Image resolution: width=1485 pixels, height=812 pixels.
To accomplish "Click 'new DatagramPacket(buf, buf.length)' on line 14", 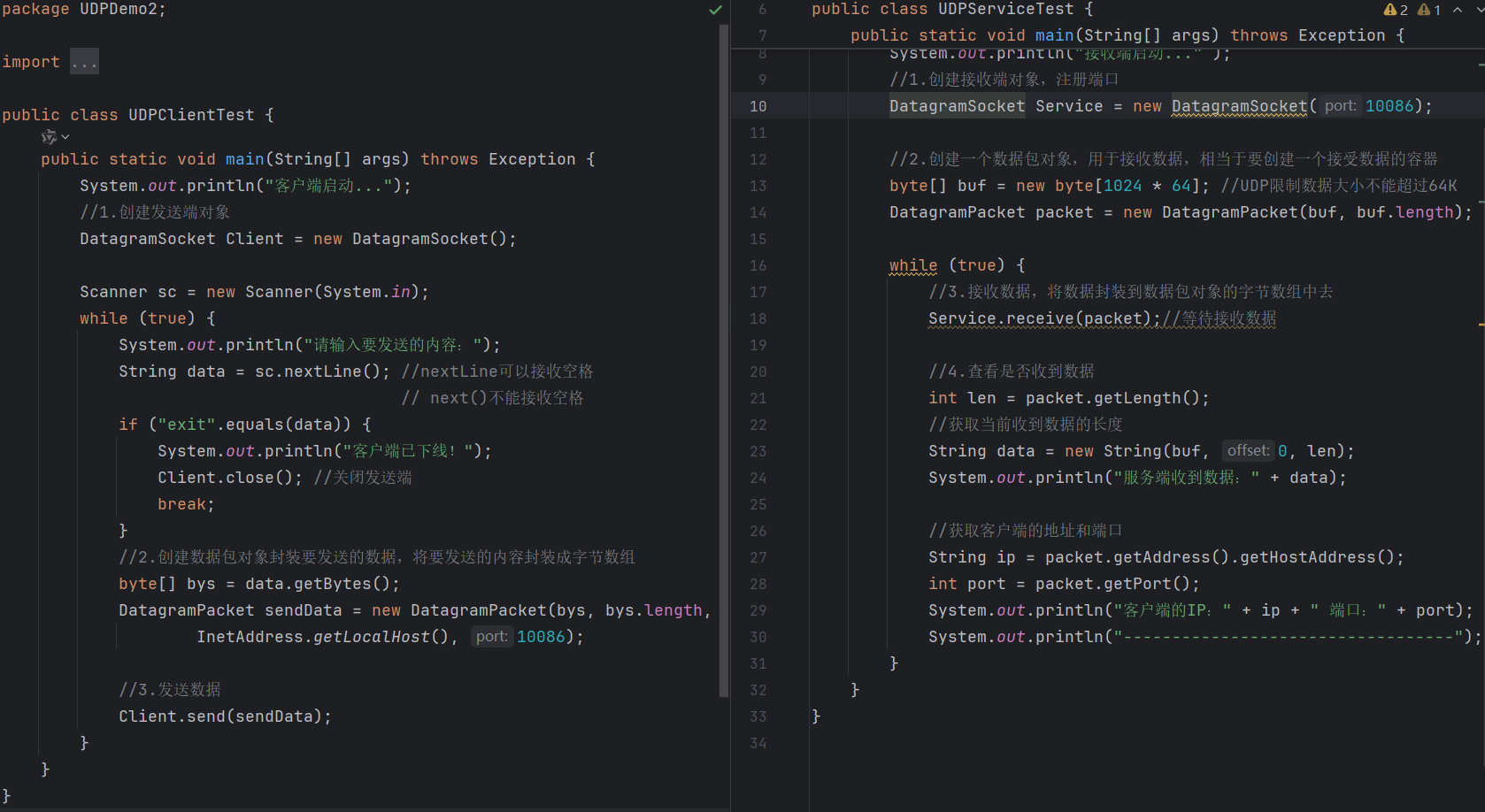I will [1293, 212].
